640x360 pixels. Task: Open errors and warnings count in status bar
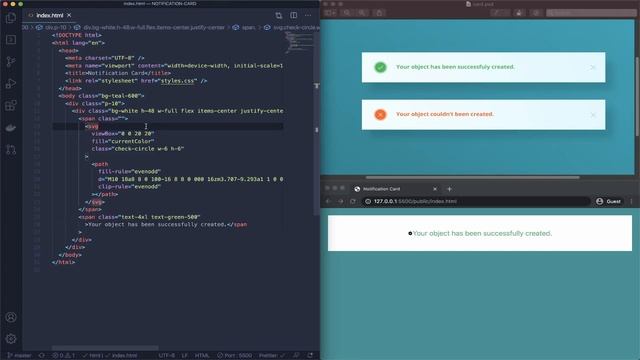click(63, 356)
